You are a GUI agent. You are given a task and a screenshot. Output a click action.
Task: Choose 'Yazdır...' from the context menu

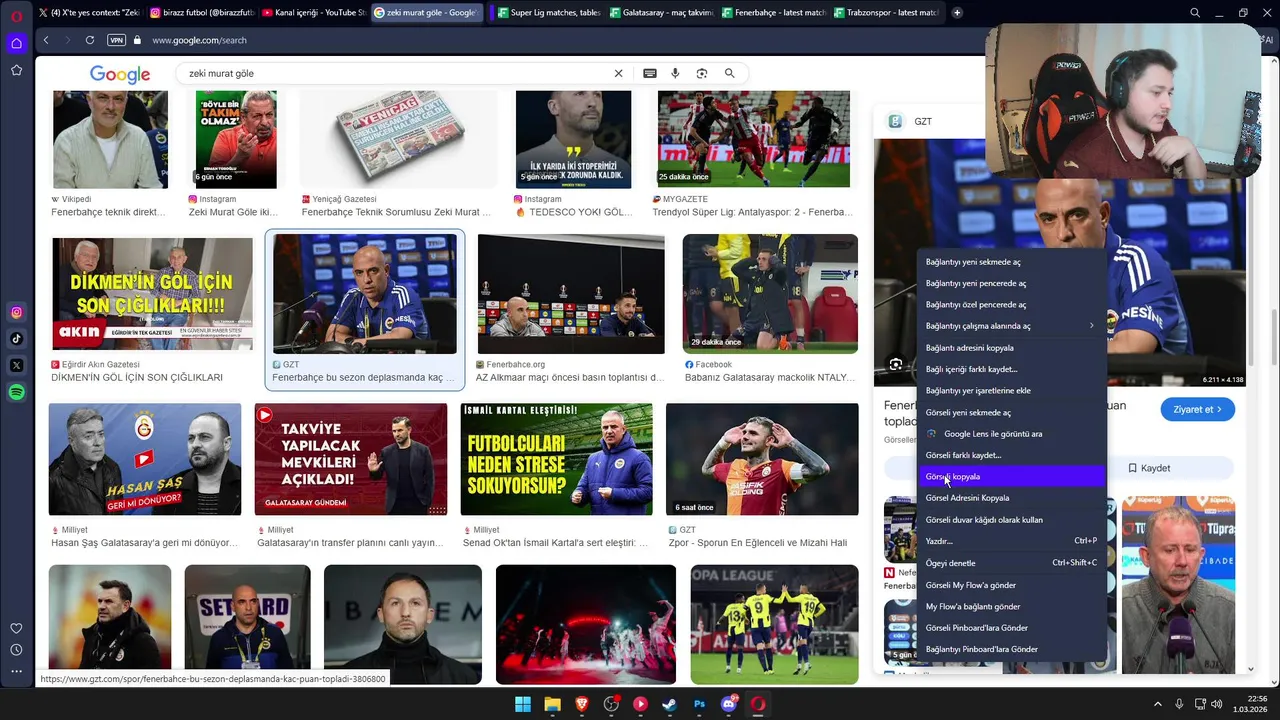point(1011,541)
